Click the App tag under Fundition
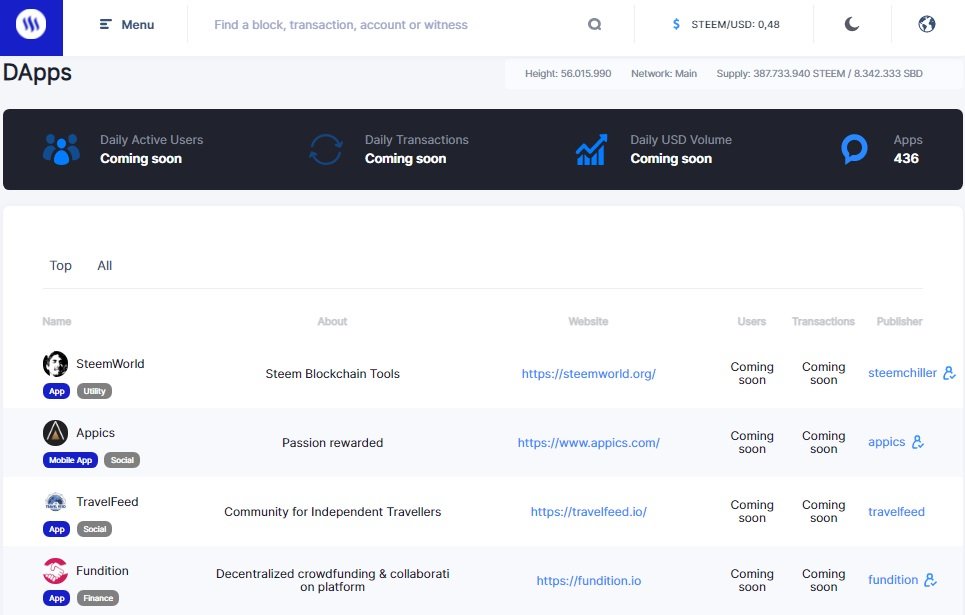The width and height of the screenshot is (965, 615). click(57, 598)
